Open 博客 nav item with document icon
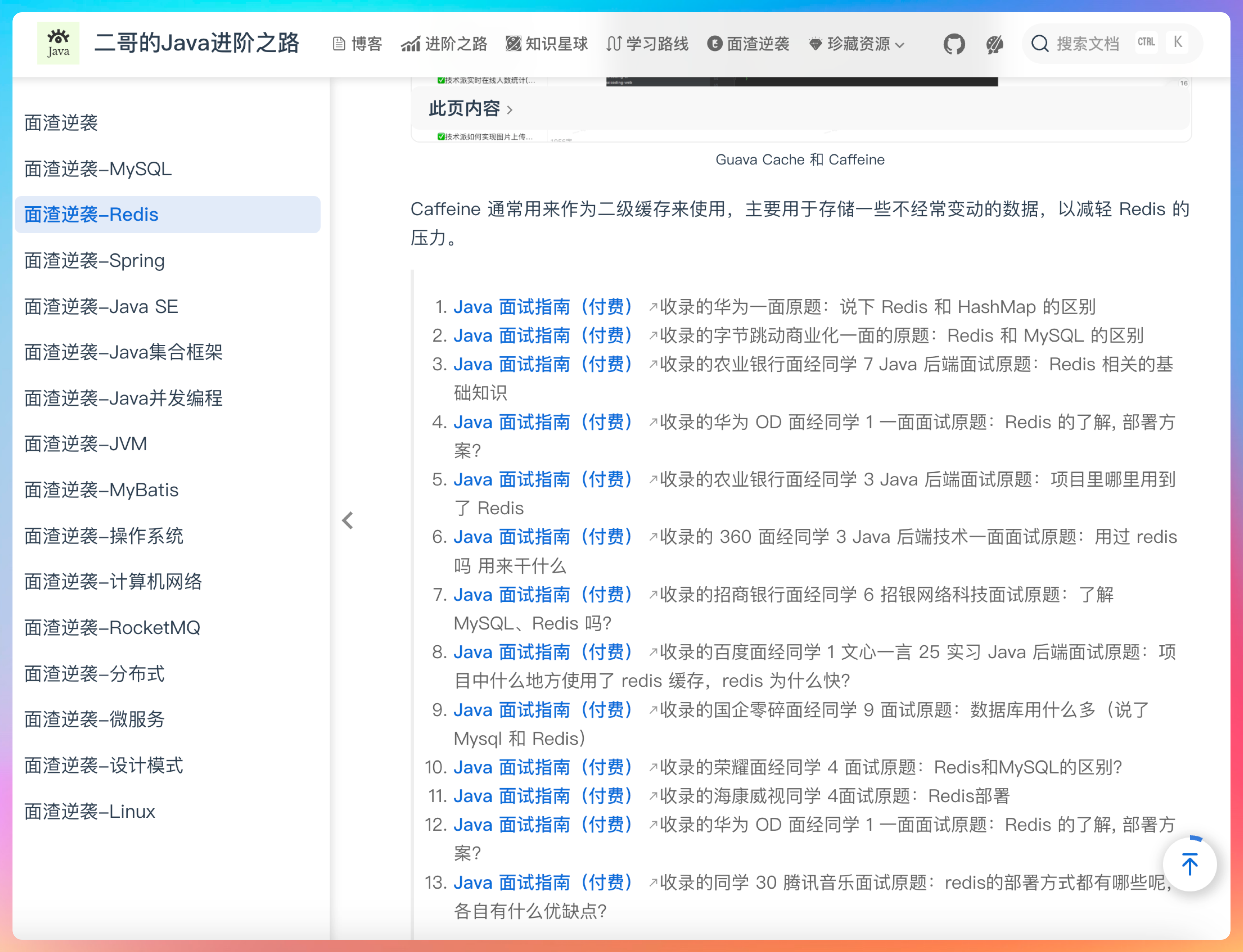1243x952 pixels. tap(357, 44)
